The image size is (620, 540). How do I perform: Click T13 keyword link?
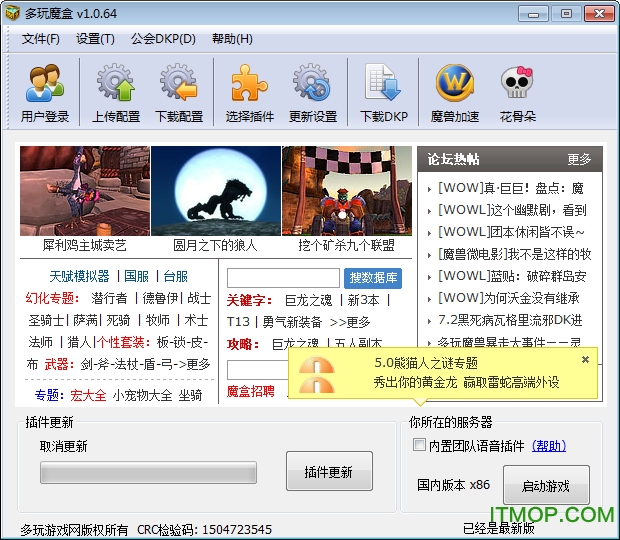(238, 322)
